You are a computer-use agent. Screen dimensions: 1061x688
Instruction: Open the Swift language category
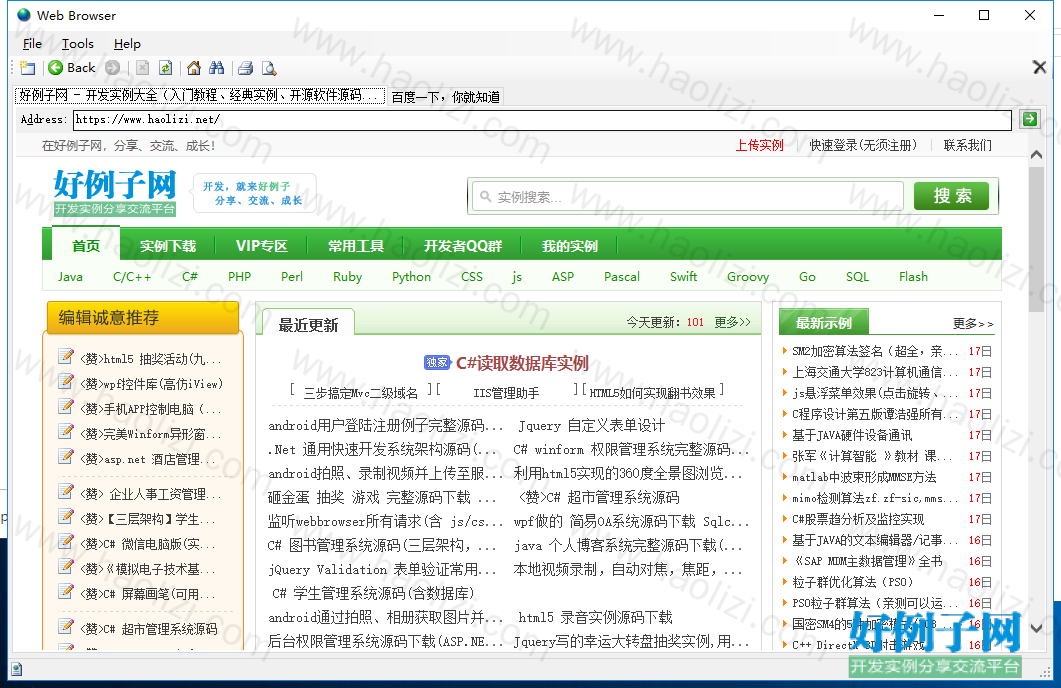click(683, 277)
